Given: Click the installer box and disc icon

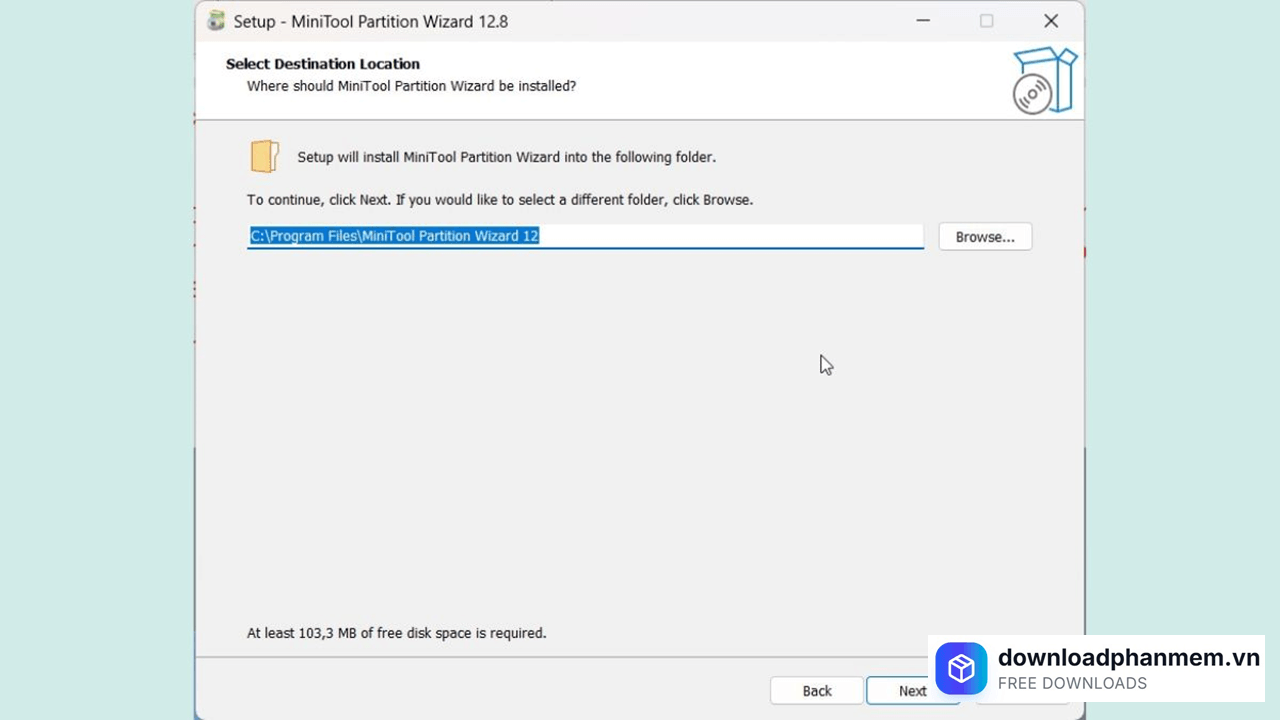Looking at the screenshot, I should coord(1044,80).
